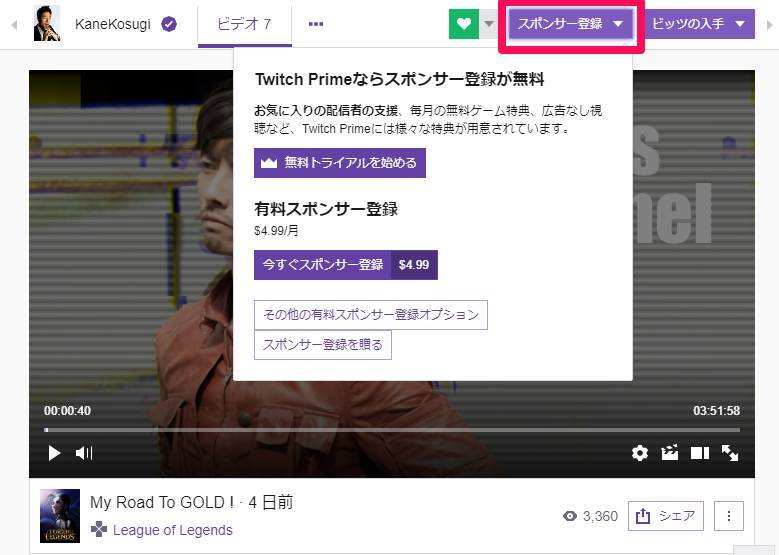Click the left scroll arrow in the channel header
The width and height of the screenshot is (779, 555).
click(x=14, y=24)
